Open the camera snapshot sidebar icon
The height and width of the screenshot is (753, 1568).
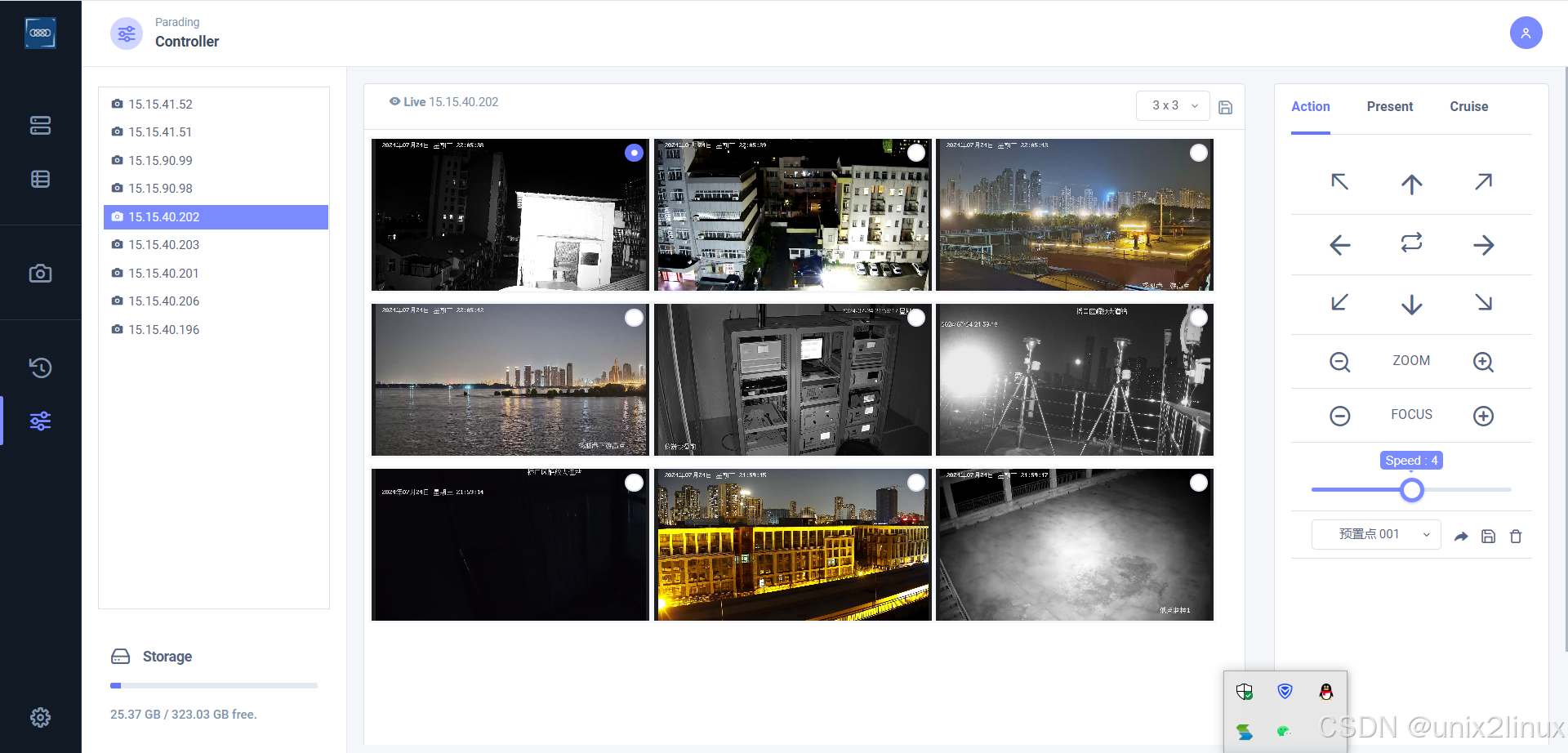[40, 274]
